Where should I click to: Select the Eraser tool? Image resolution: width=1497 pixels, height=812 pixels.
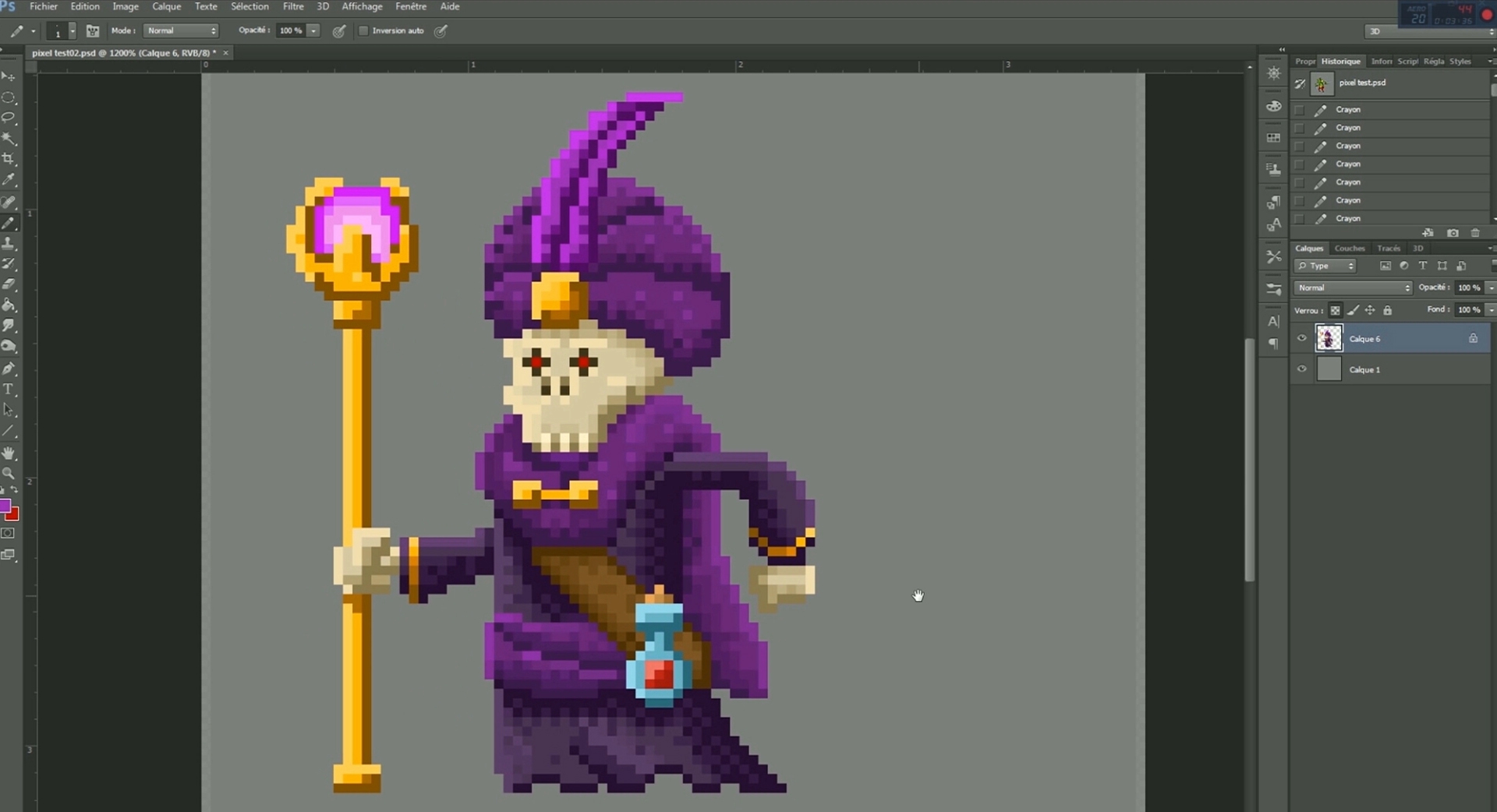tap(9, 284)
